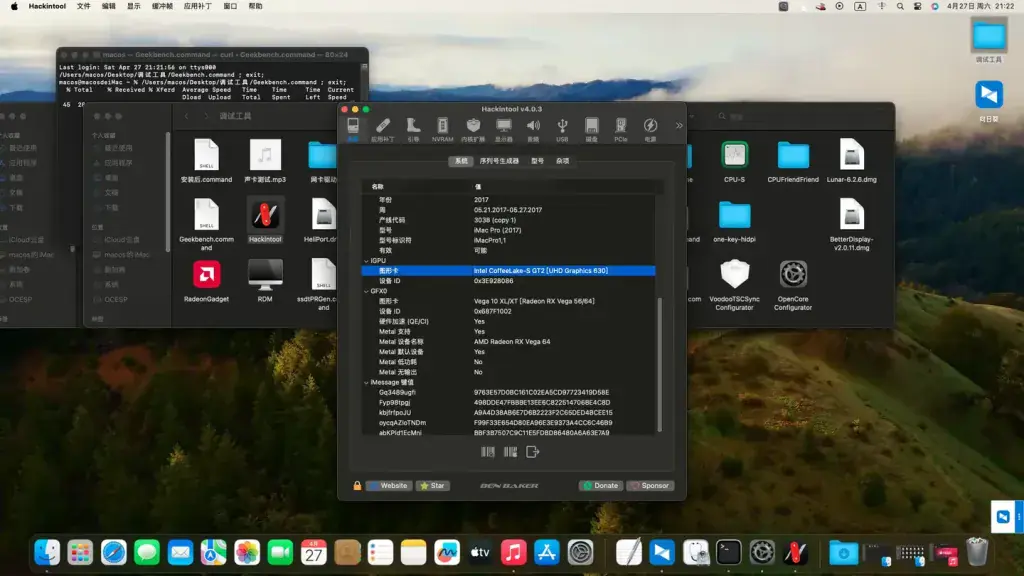Open OpenCore Configurator in Finder window

pos(793,285)
